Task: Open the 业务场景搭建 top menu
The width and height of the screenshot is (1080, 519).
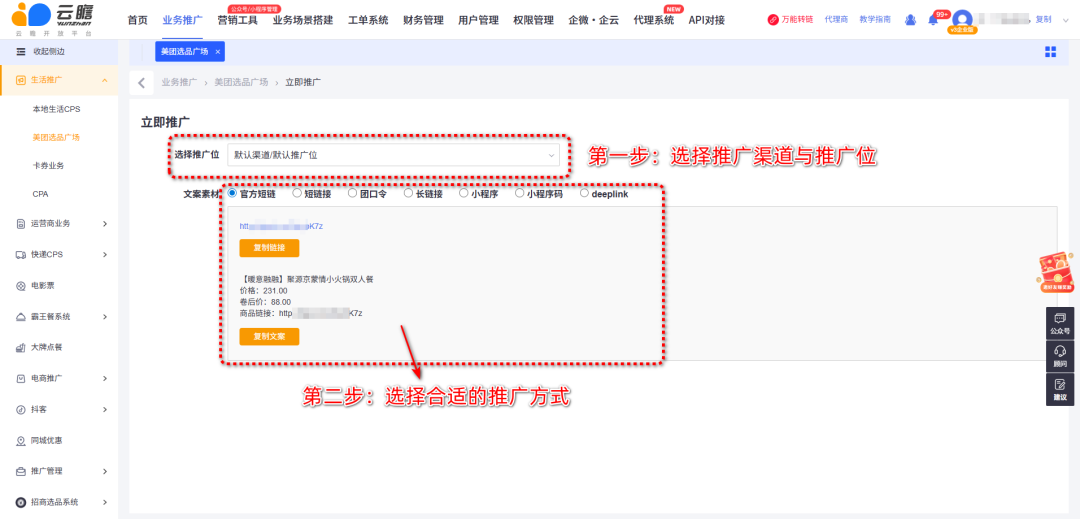Action: [303, 20]
